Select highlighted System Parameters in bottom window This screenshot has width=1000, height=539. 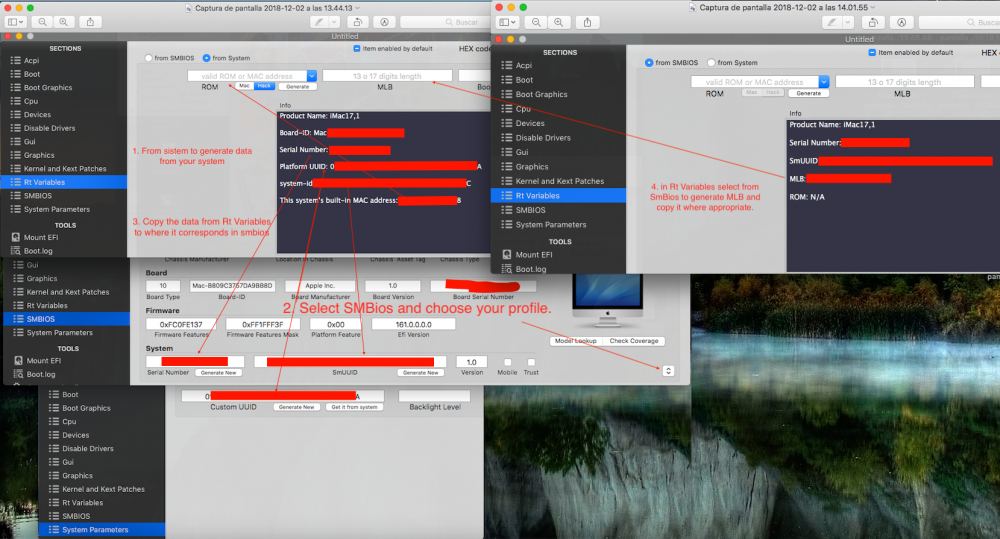pyautogui.click(x=102, y=529)
